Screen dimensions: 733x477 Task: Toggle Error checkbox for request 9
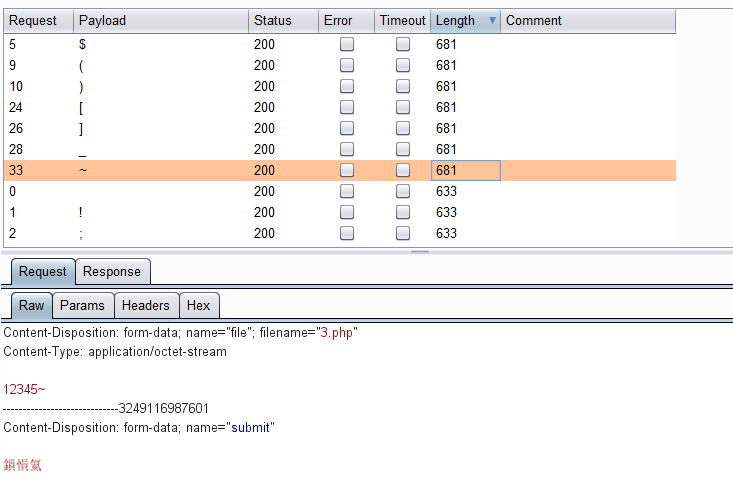(x=347, y=65)
